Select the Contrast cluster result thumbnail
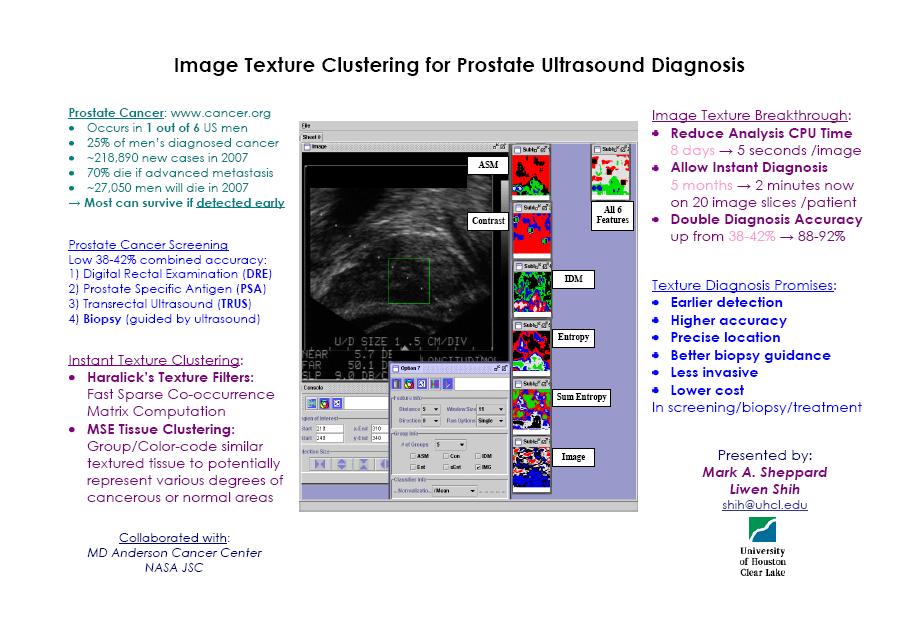Image resolution: width=924 pixels, height=640 pixels. point(531,233)
